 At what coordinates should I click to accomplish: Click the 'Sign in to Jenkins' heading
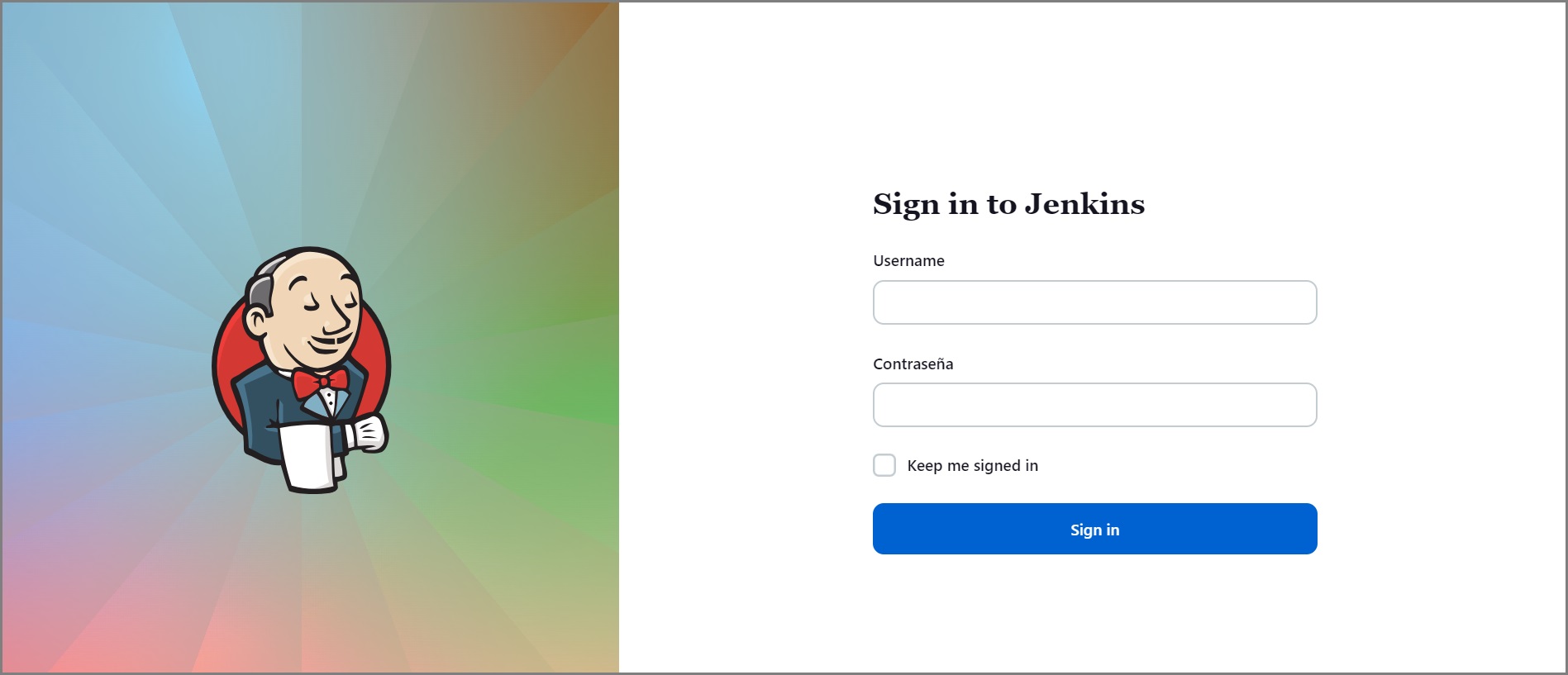click(1008, 204)
